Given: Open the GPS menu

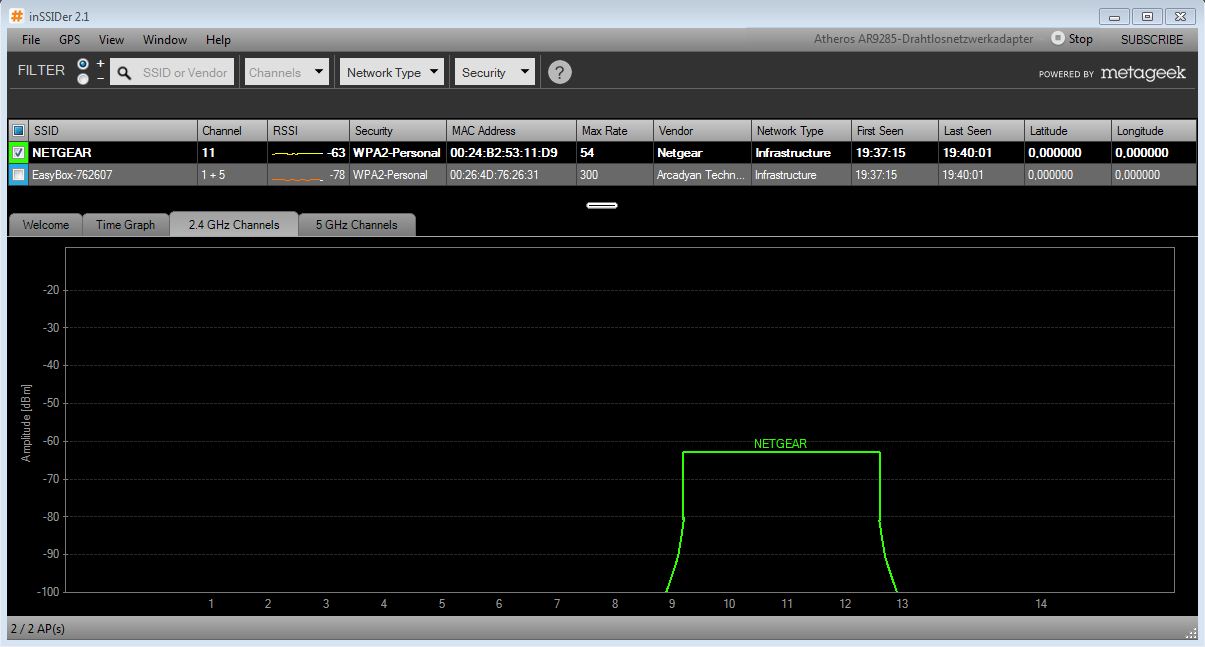Looking at the screenshot, I should (69, 40).
